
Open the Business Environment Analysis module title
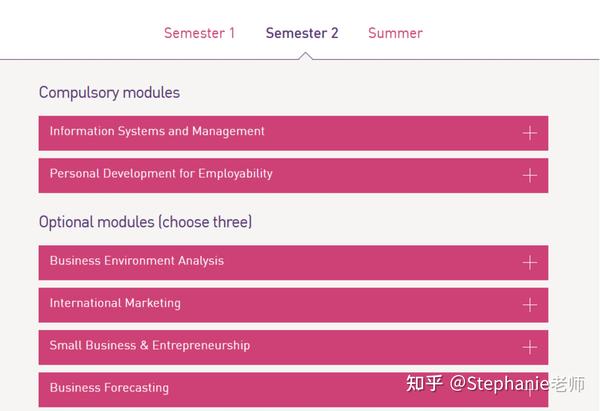click(137, 261)
